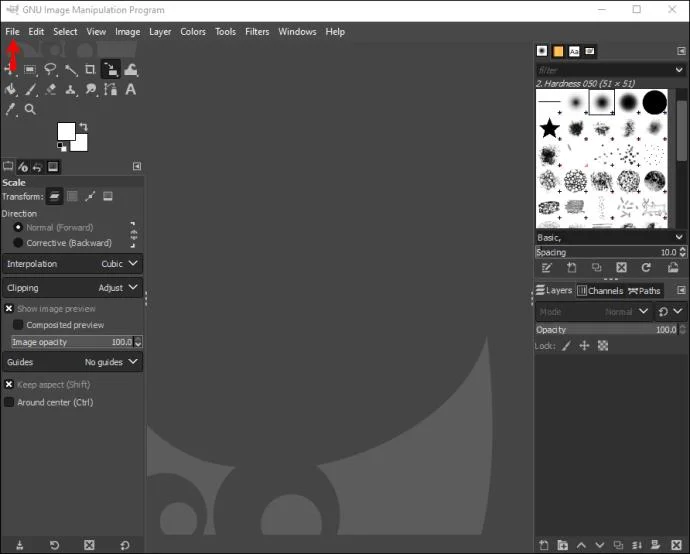Viewport: 690px width, 554px height.
Task: Open the Basic brush tag dropdown
Action: pos(679,238)
